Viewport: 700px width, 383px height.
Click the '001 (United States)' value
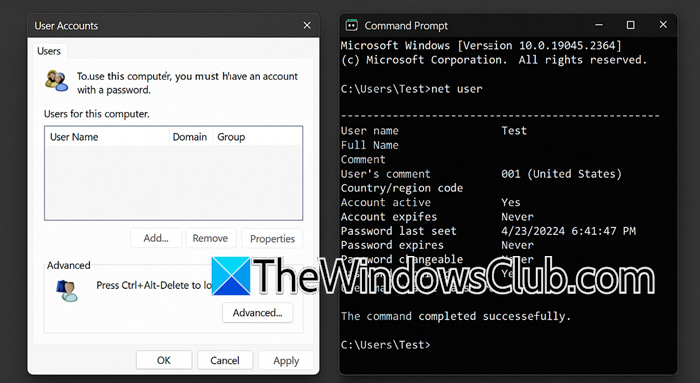(561, 174)
